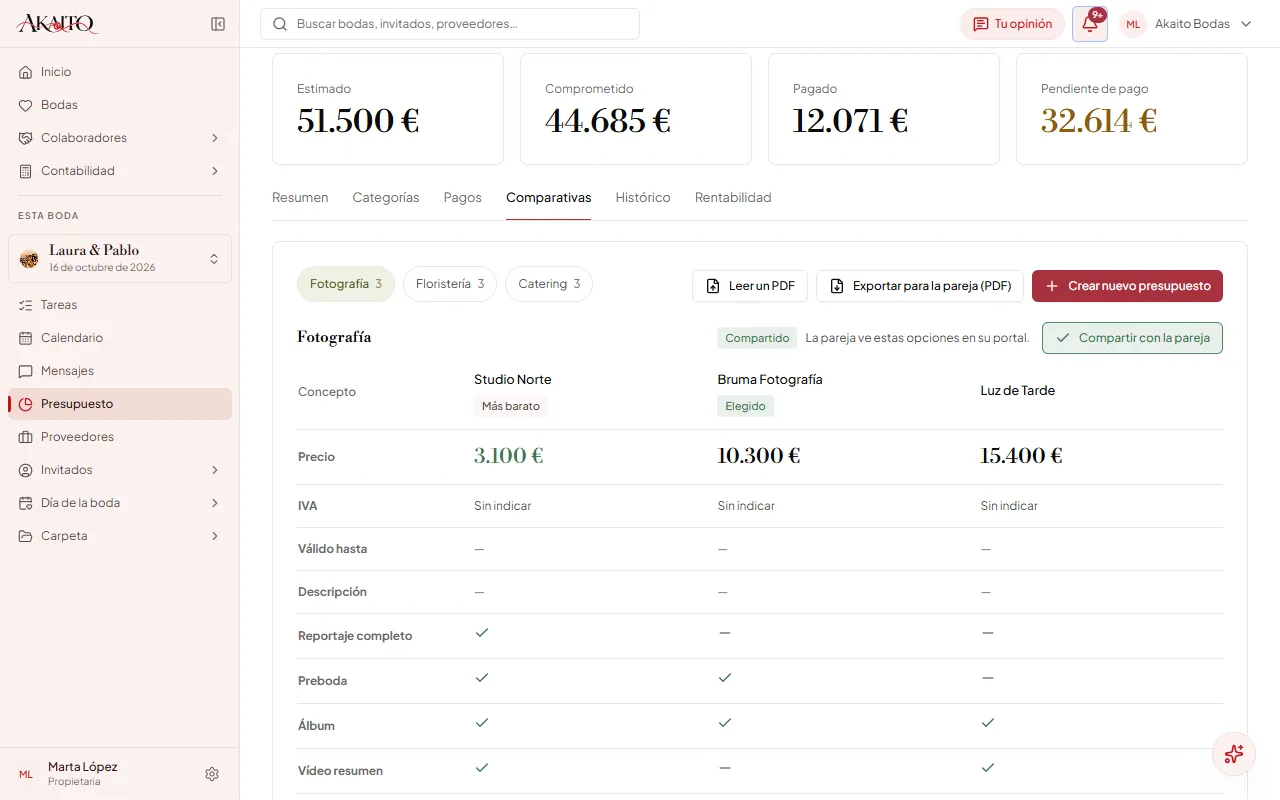Open notifications bell icon
Viewport: 1280px width, 800px height.
point(1090,24)
